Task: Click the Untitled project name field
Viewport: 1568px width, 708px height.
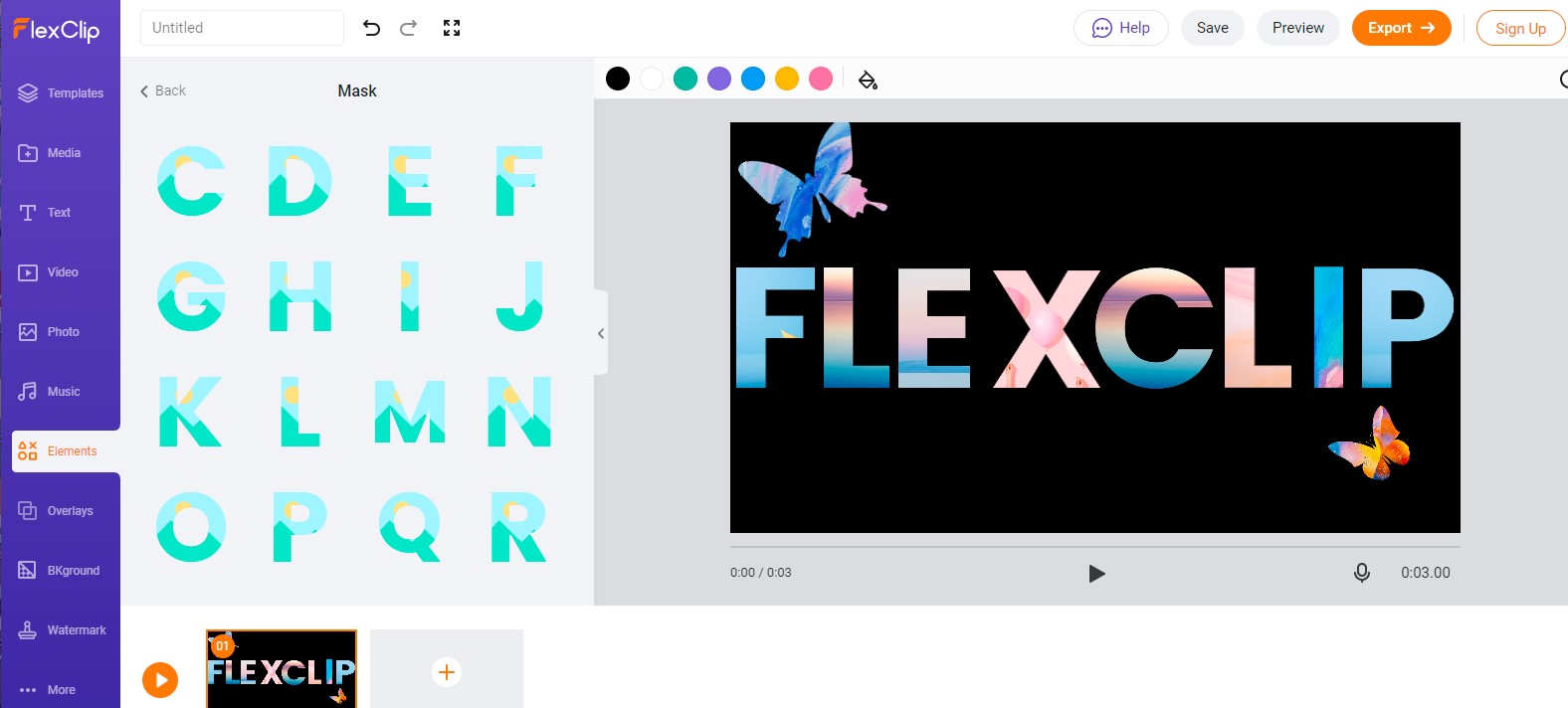Action: (242, 28)
